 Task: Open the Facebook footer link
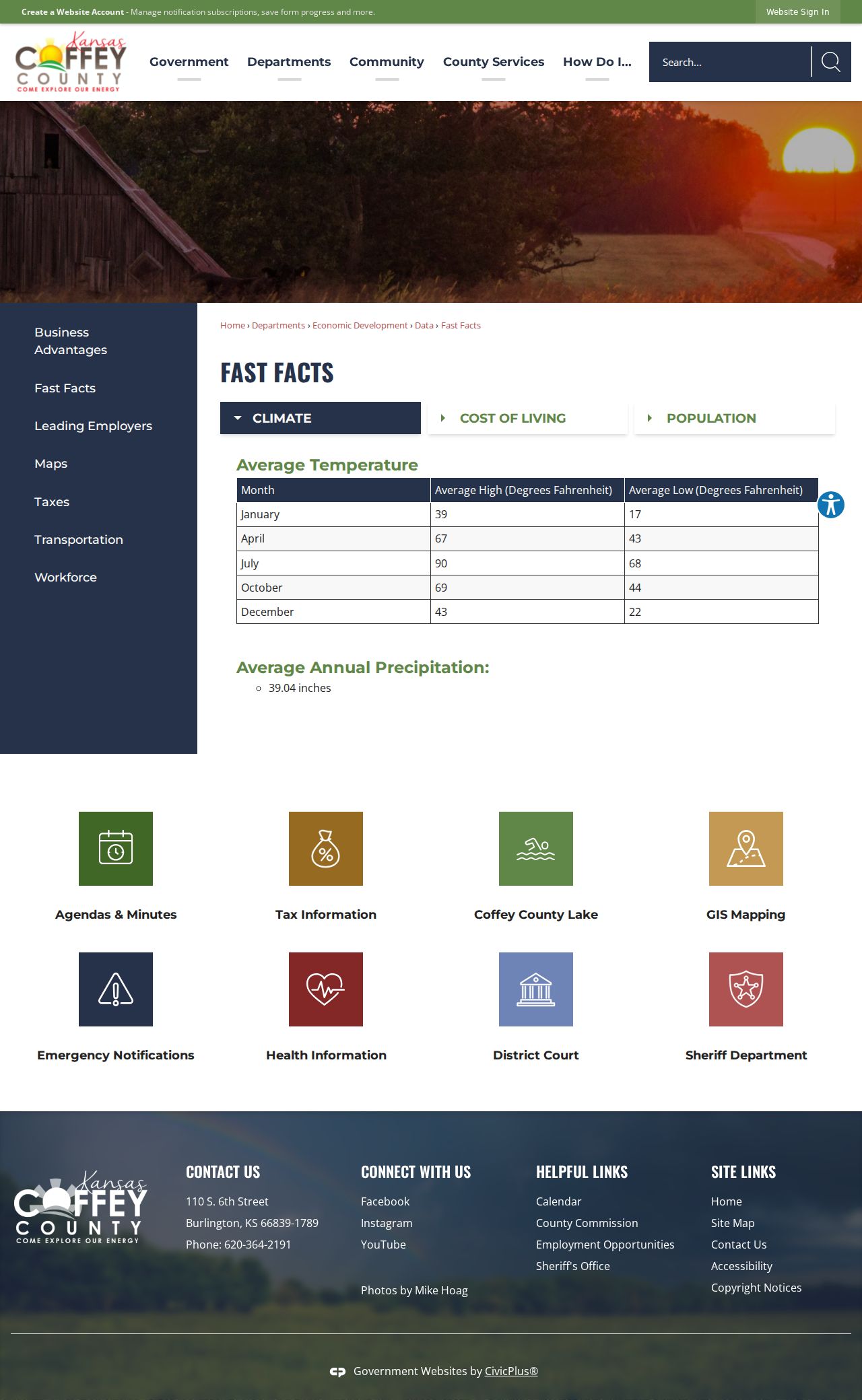click(385, 1201)
